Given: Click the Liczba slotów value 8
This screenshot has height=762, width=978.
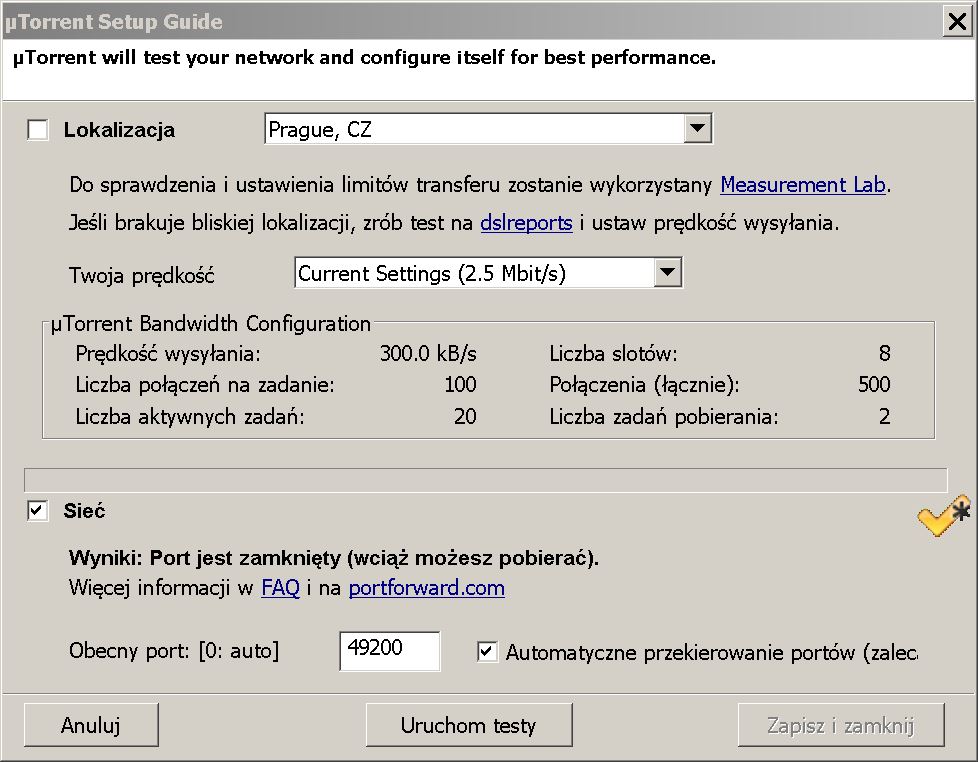Looking at the screenshot, I should (884, 354).
